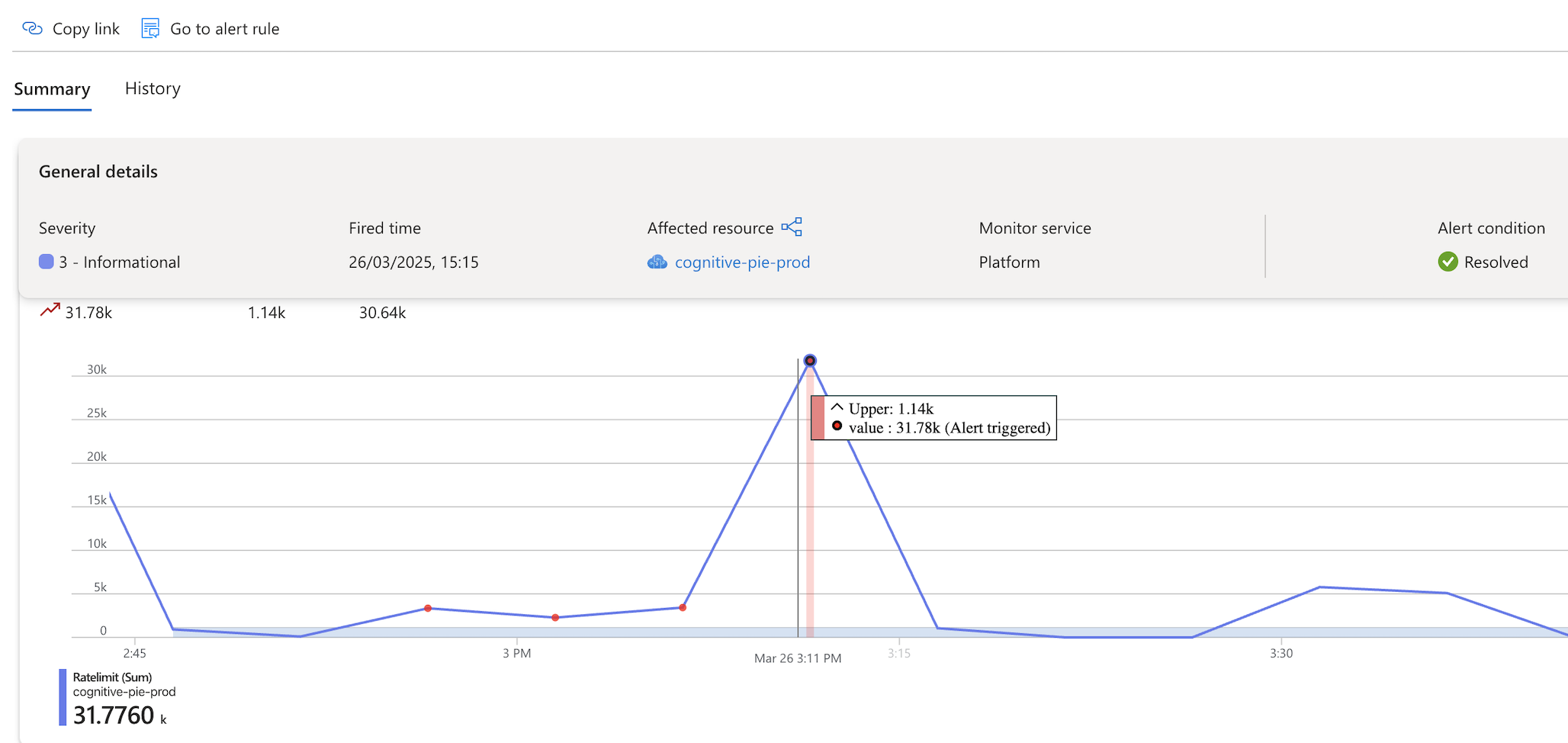
Task: Click the Go to alert rule icon
Action: coord(150,29)
